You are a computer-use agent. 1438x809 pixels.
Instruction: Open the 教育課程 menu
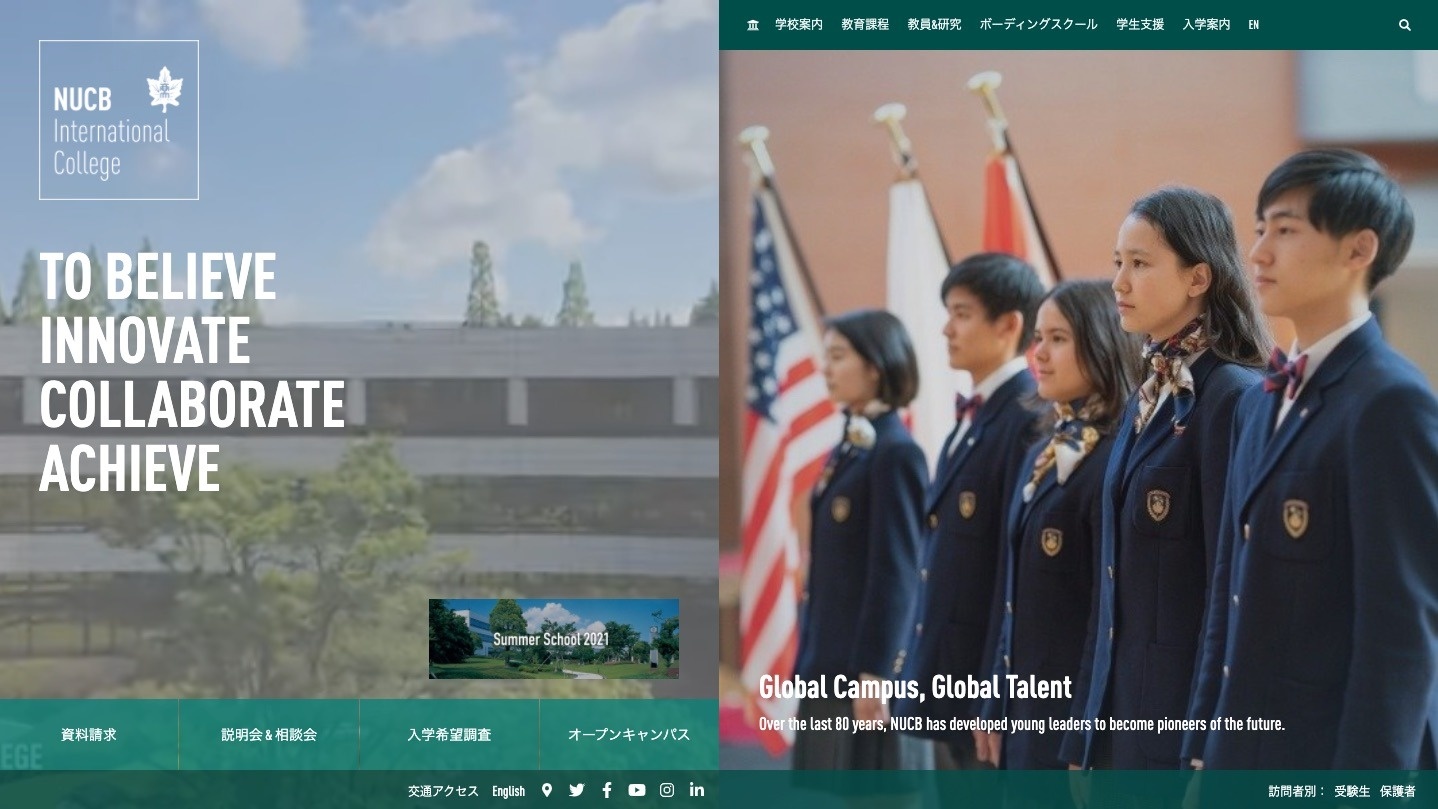click(865, 25)
